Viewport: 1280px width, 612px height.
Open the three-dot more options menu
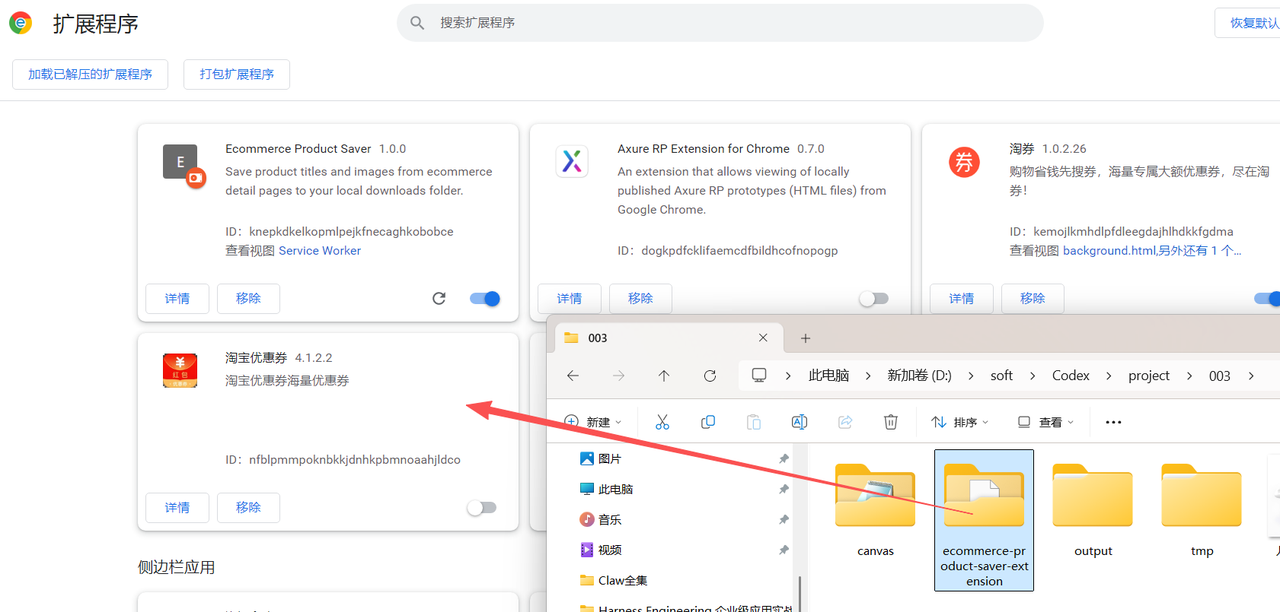[x=1113, y=422]
